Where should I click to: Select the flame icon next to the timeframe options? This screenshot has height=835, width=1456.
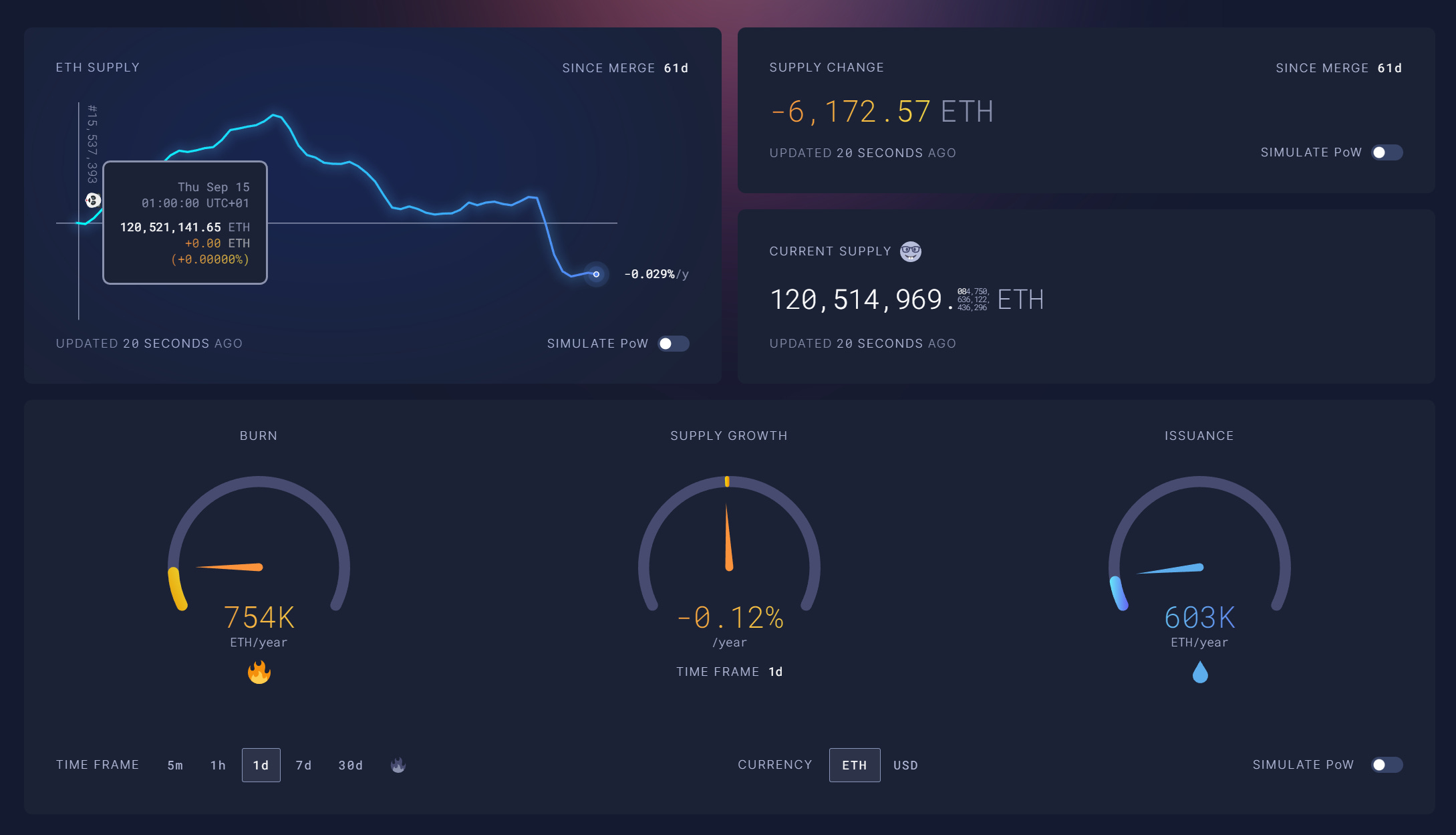click(398, 765)
